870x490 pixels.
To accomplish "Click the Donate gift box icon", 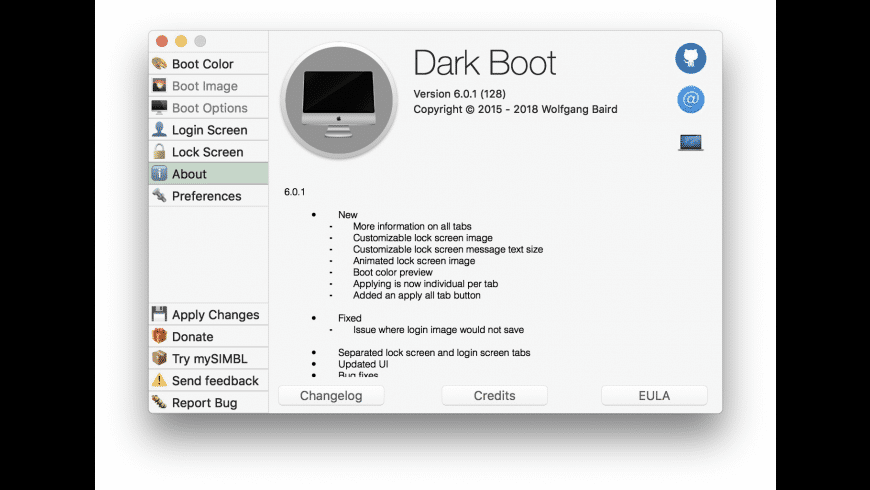I will pyautogui.click(x=159, y=336).
